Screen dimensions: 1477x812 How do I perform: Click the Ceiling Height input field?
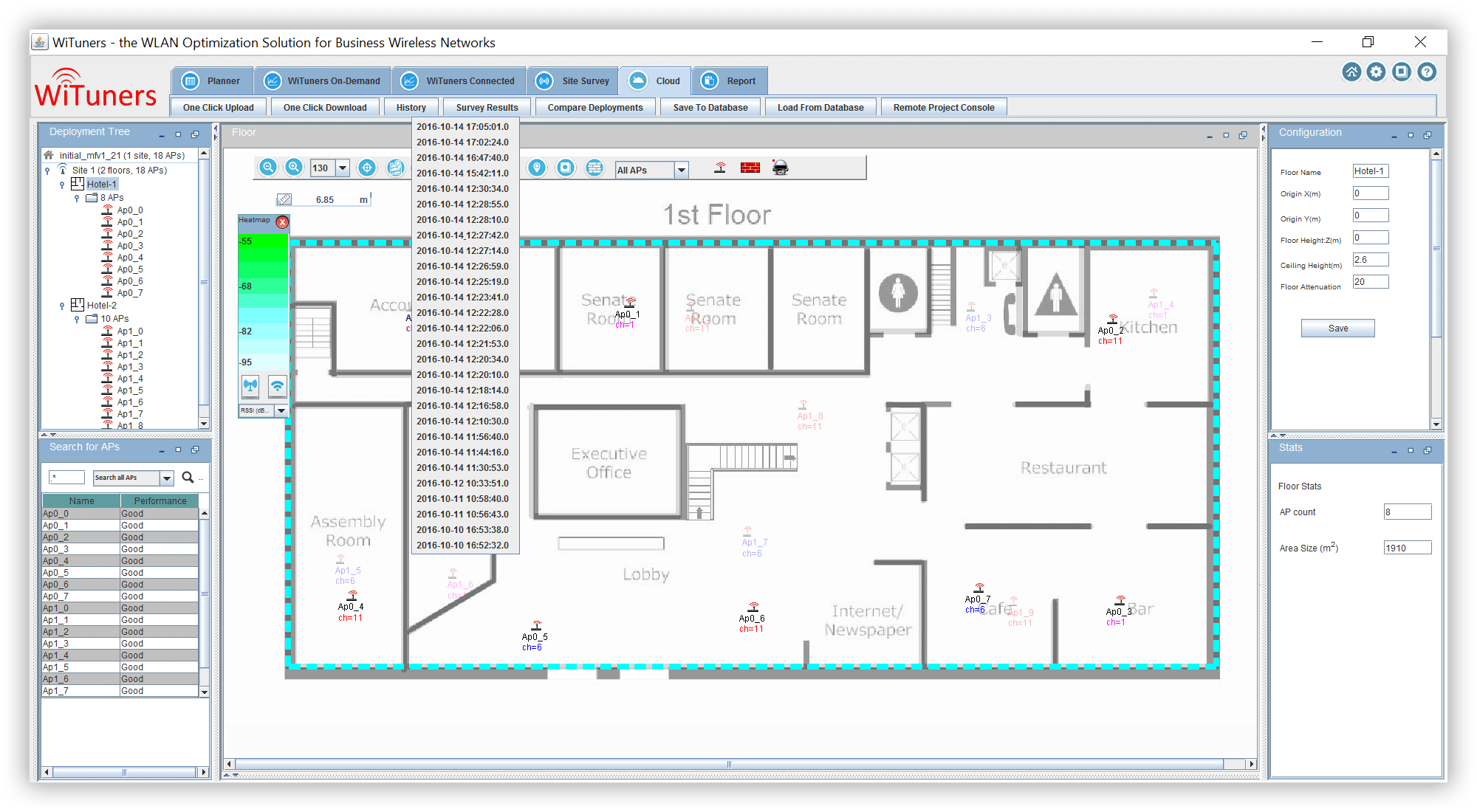pyautogui.click(x=1370, y=260)
